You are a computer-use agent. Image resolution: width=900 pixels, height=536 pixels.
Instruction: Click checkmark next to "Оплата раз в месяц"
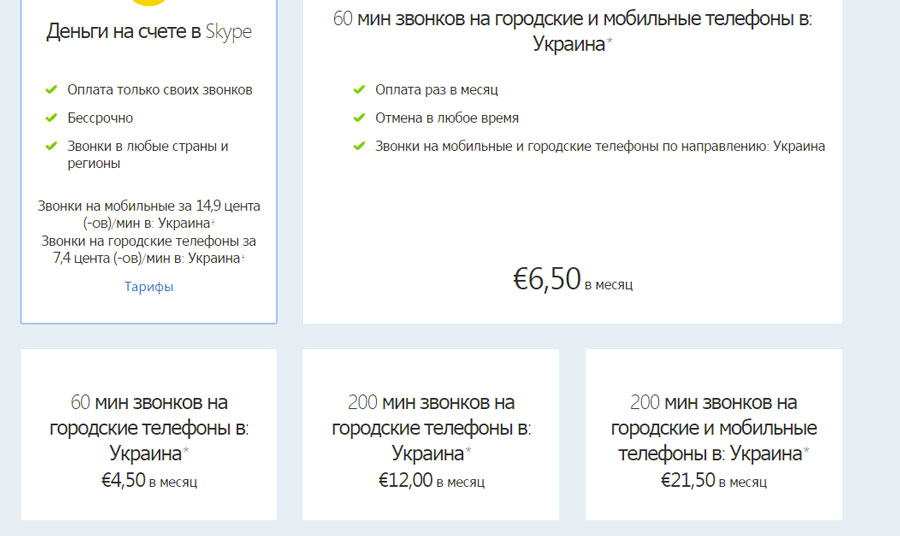(359, 90)
